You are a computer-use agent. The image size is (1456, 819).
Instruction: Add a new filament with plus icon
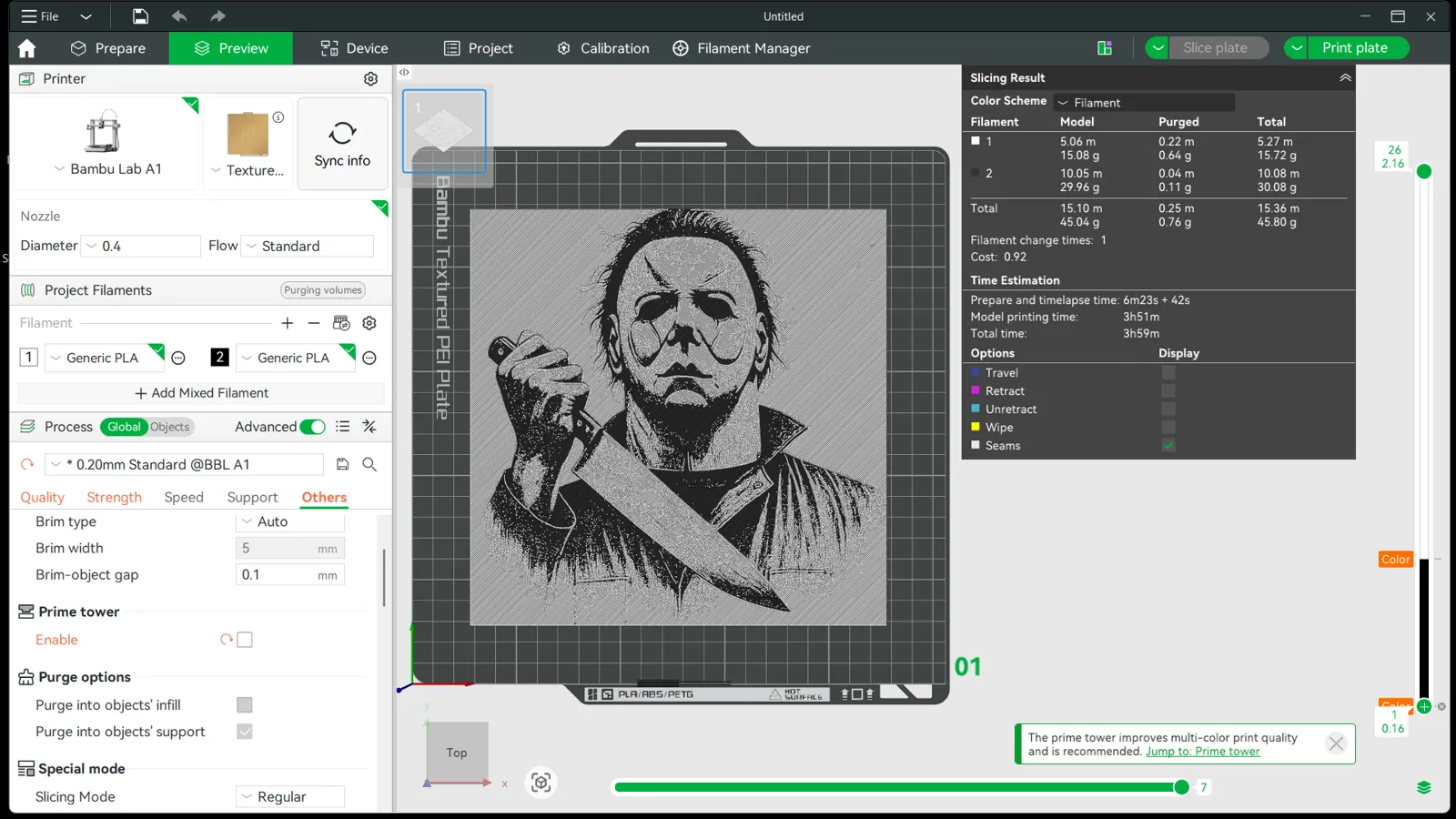288,323
